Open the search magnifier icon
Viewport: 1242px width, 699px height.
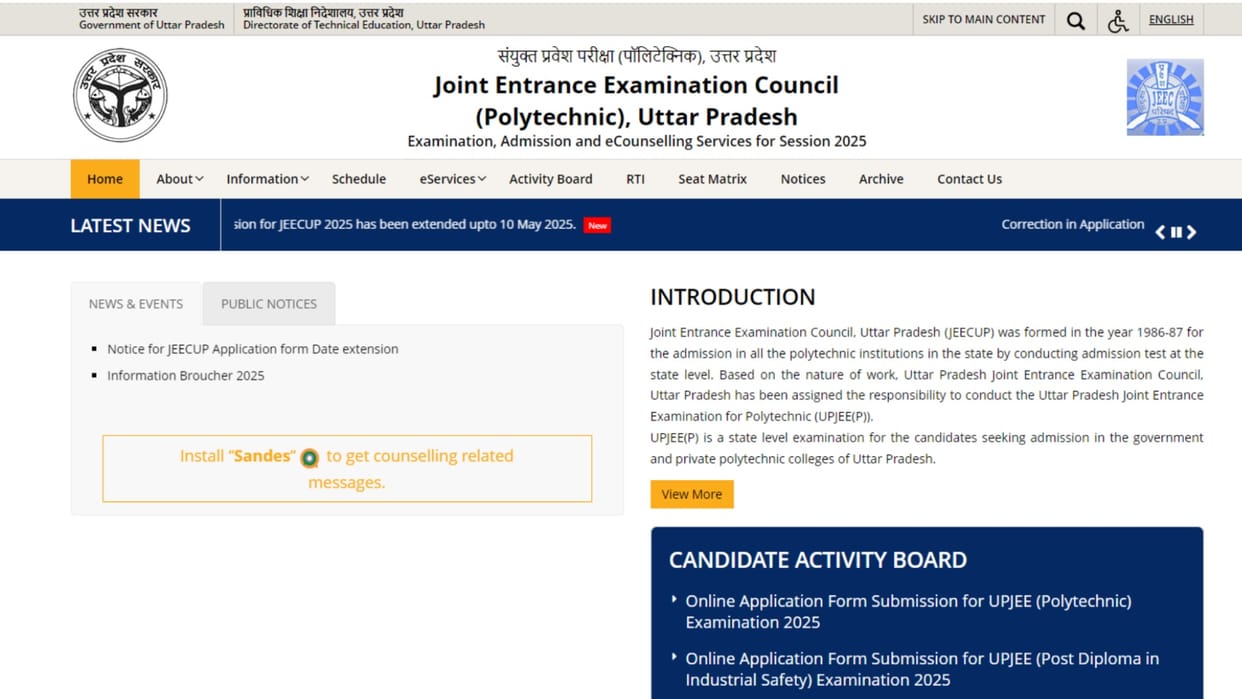(1076, 20)
